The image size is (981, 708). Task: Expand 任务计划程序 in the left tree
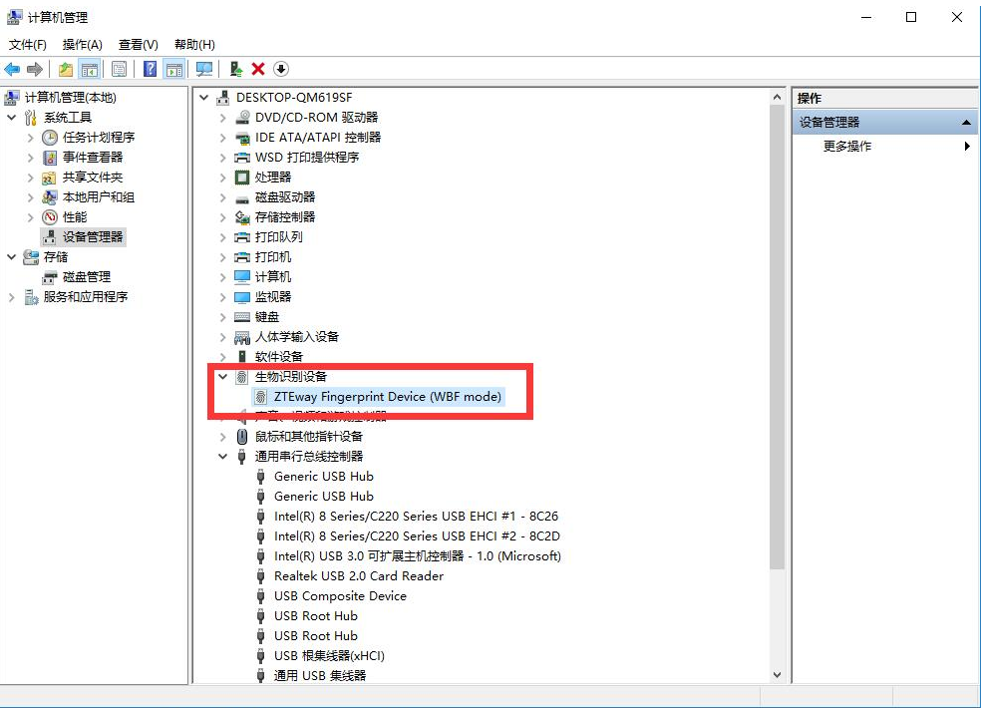pos(31,138)
